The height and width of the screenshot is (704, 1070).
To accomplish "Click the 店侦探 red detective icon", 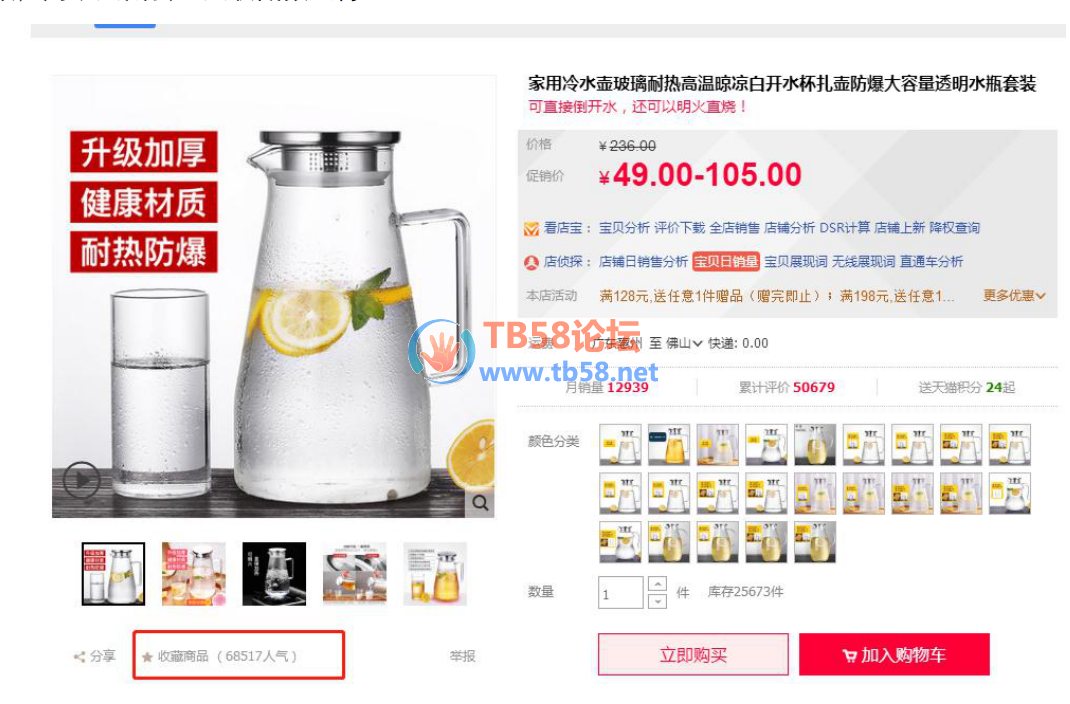I will [532, 263].
